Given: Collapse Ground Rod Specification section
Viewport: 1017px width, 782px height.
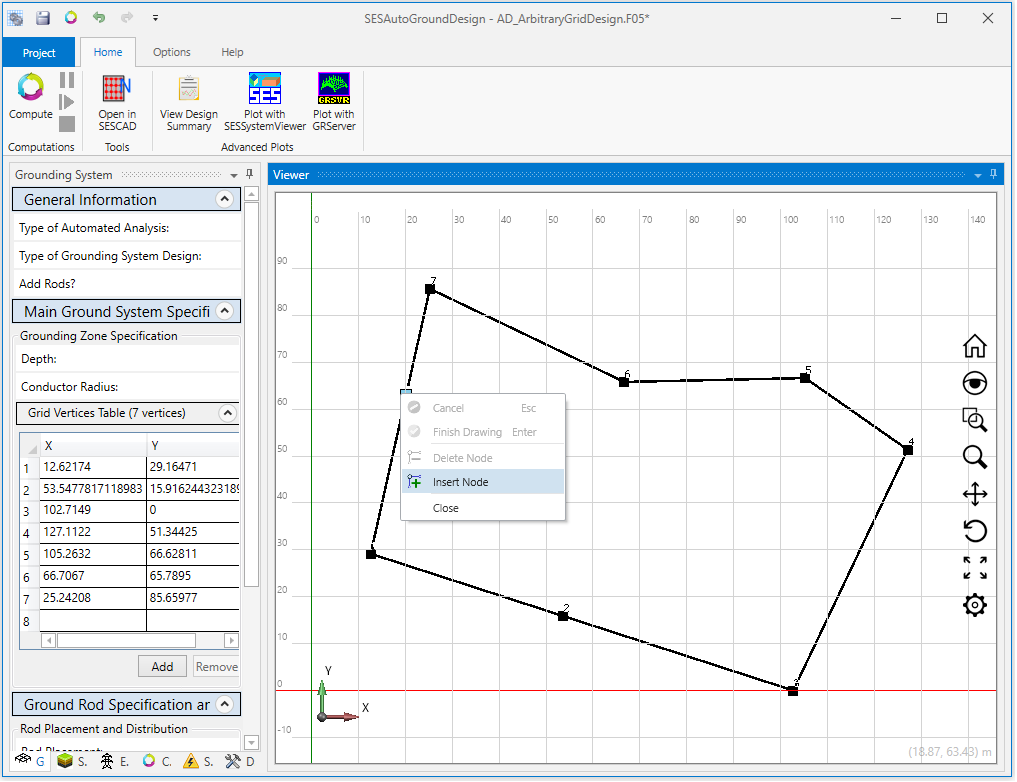Looking at the screenshot, I should [x=224, y=704].
